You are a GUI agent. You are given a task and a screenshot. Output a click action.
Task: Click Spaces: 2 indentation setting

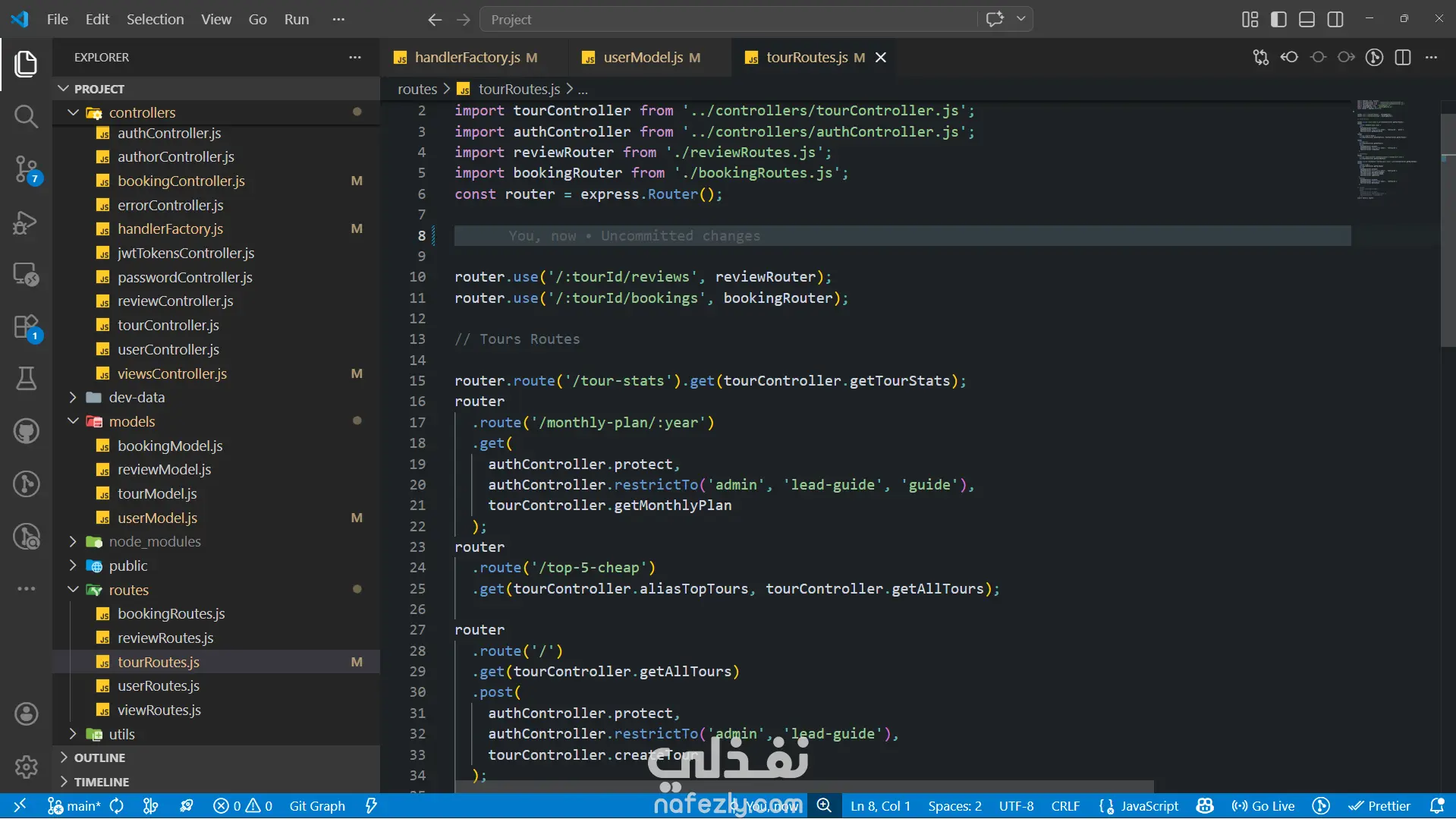click(x=954, y=806)
